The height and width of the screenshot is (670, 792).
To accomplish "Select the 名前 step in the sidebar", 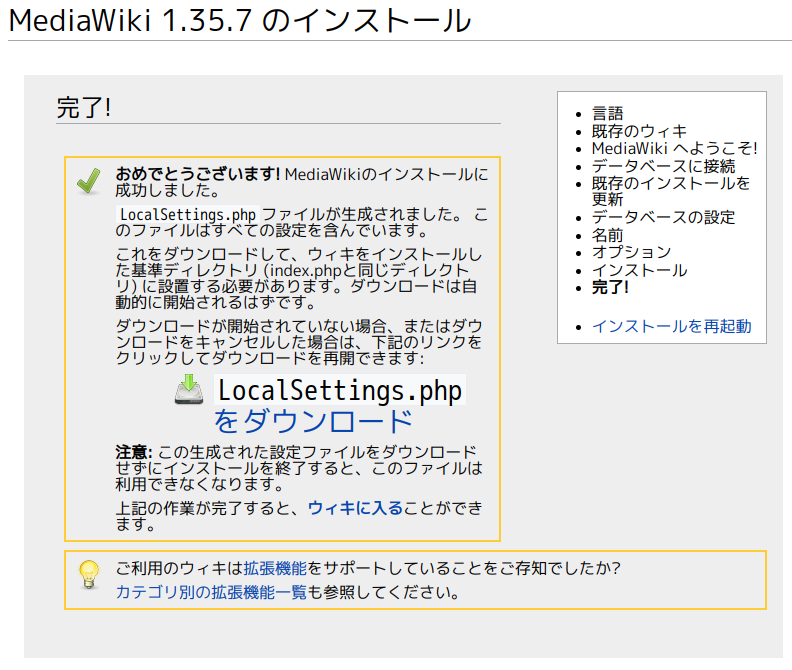I will point(607,235).
